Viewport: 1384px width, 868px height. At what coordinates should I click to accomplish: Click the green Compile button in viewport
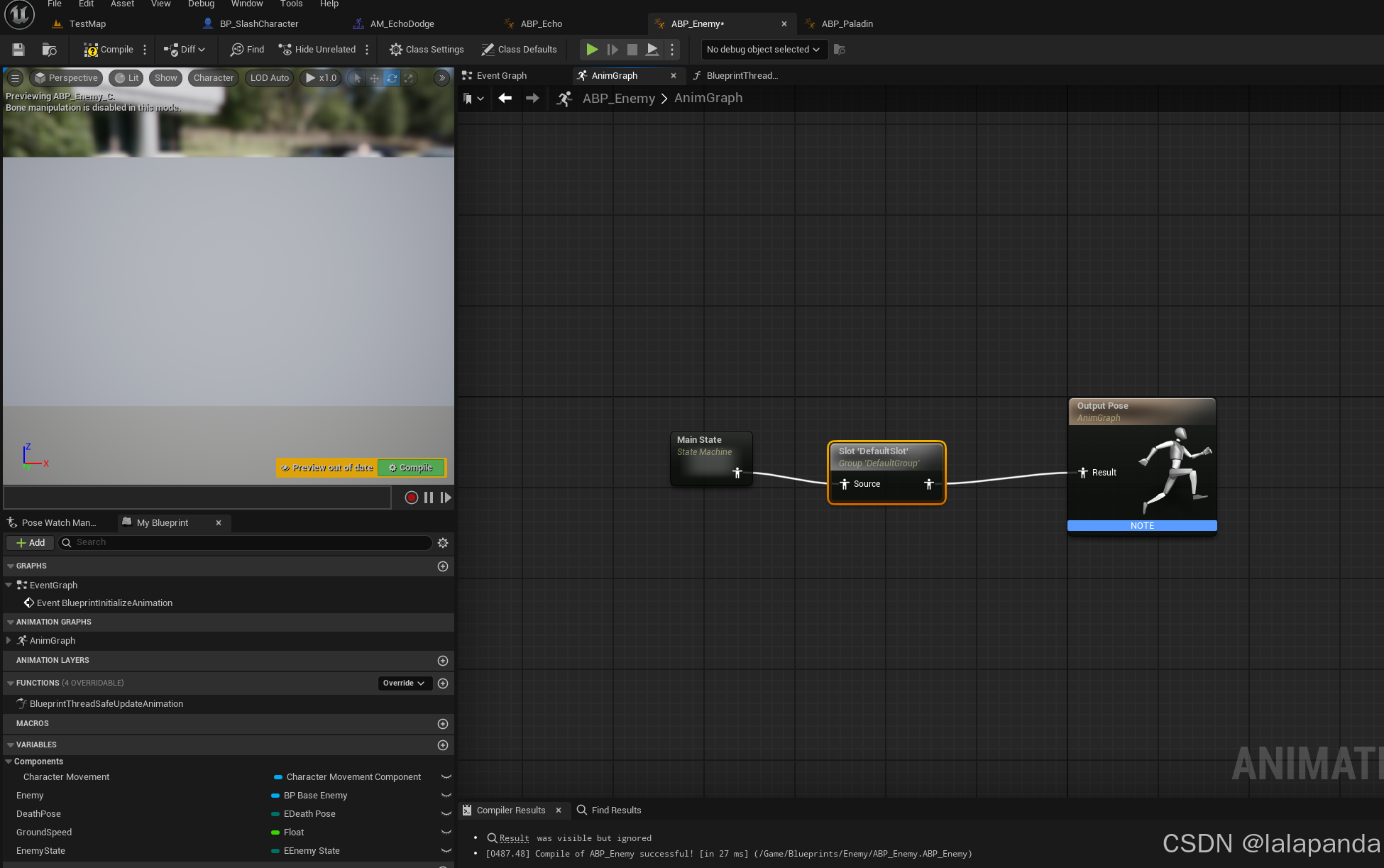[411, 468]
